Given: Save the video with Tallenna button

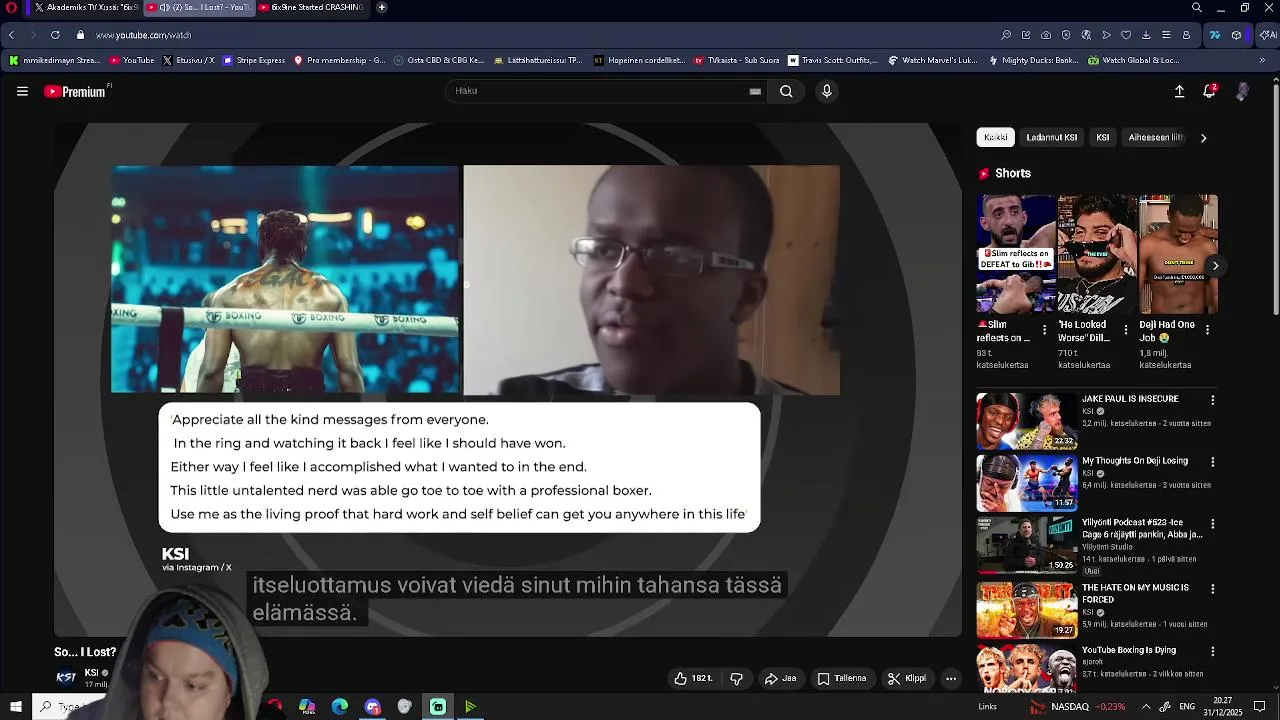Looking at the screenshot, I should (842, 678).
